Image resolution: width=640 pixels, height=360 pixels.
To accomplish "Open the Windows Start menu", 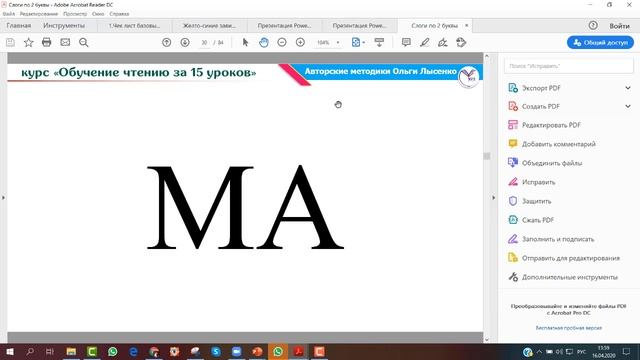I will tap(10, 351).
